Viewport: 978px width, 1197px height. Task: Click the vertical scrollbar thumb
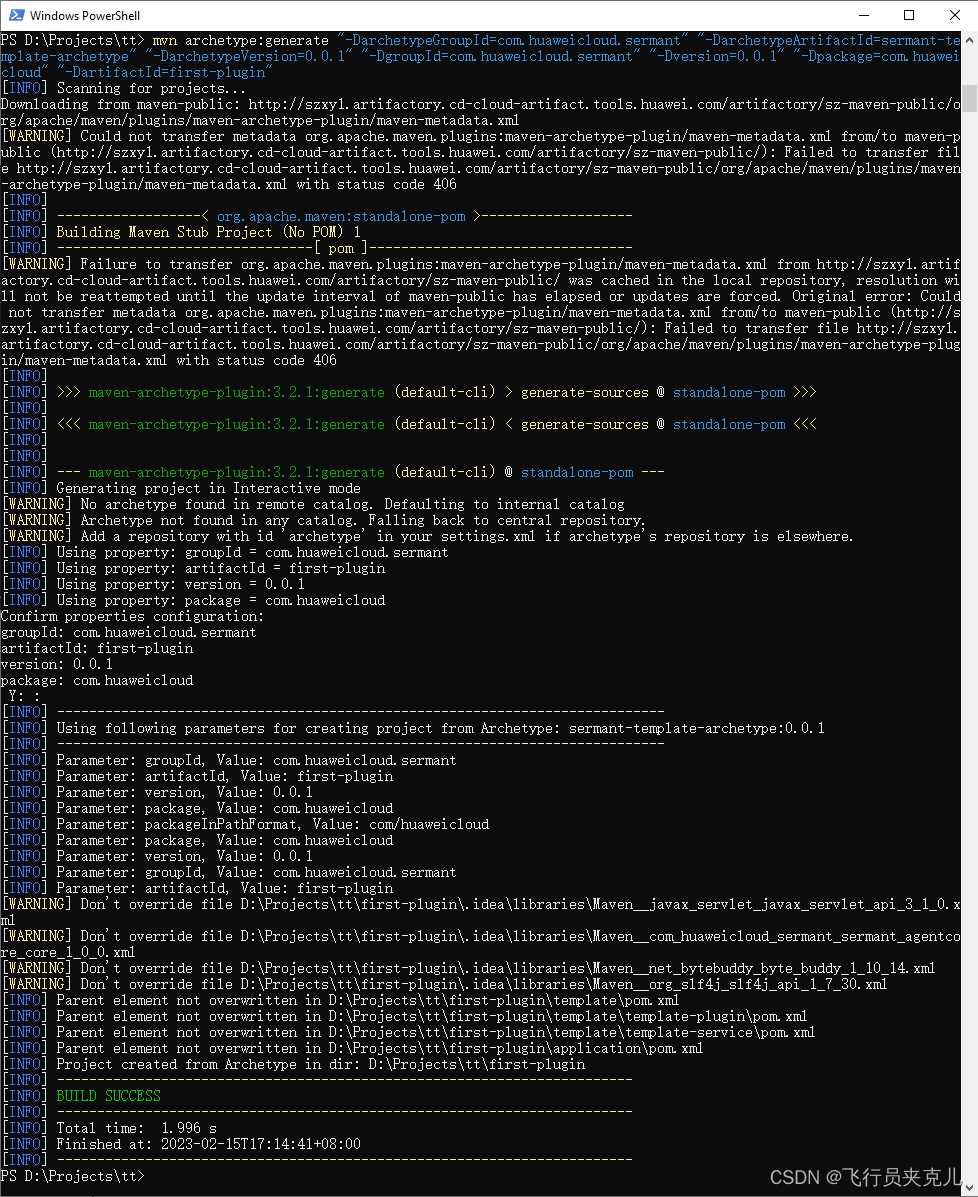(x=969, y=98)
